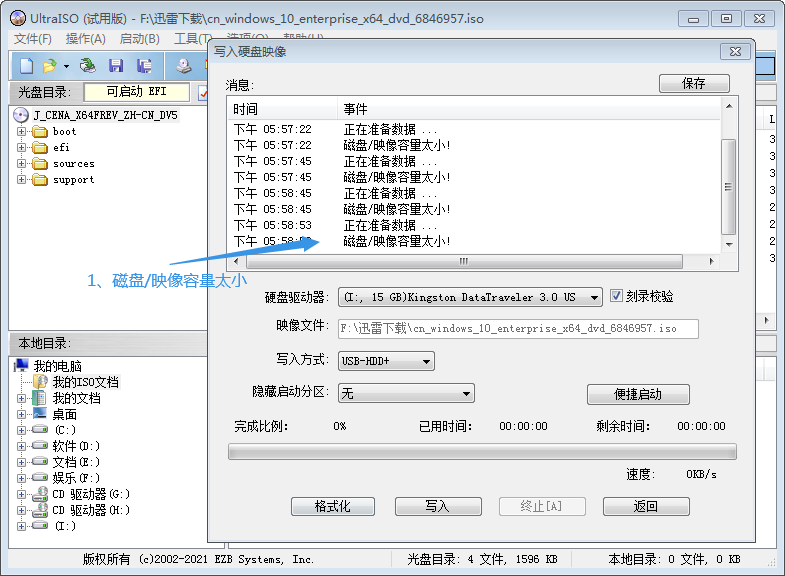785x576 pixels.
Task: Click the 格式化 button
Action: [332, 506]
